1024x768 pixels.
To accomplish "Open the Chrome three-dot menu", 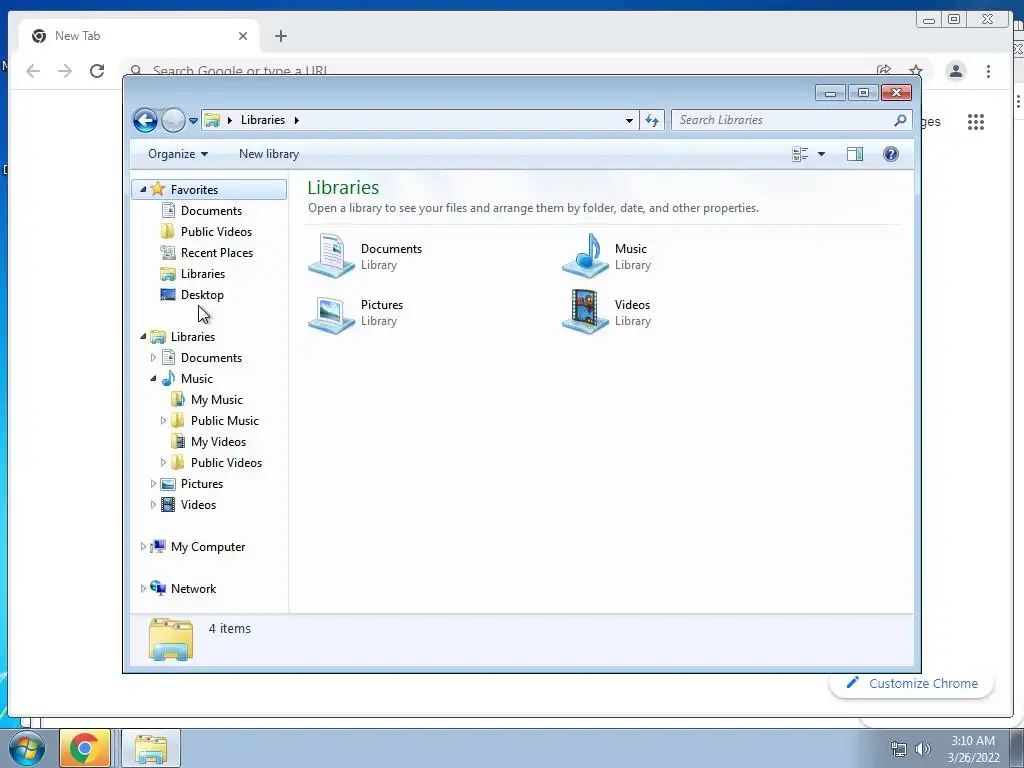I will 988,71.
